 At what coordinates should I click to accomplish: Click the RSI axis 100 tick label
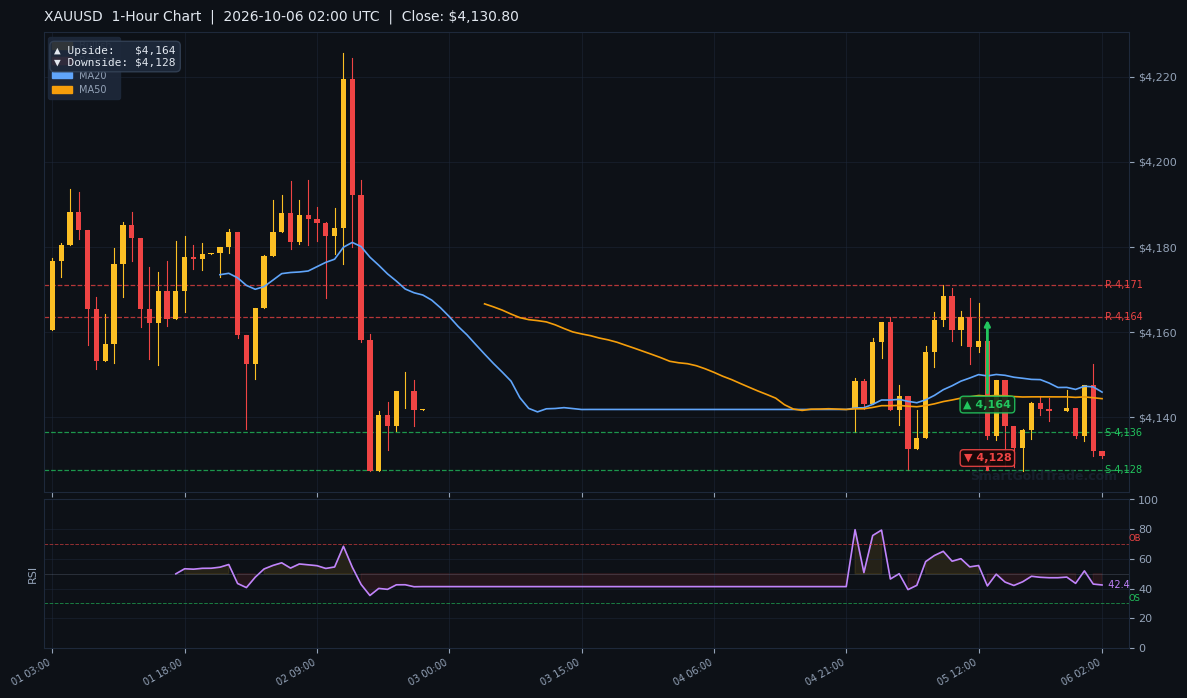[1148, 500]
